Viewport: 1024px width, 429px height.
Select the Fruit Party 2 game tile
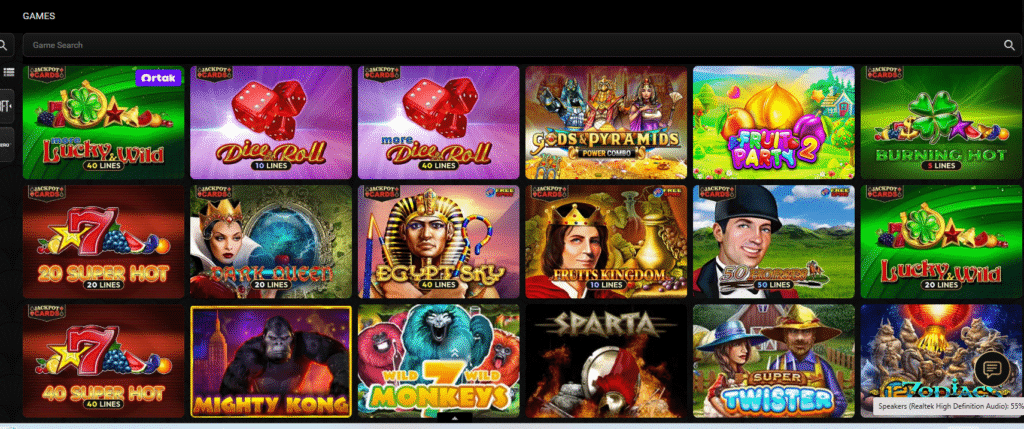click(x=774, y=122)
